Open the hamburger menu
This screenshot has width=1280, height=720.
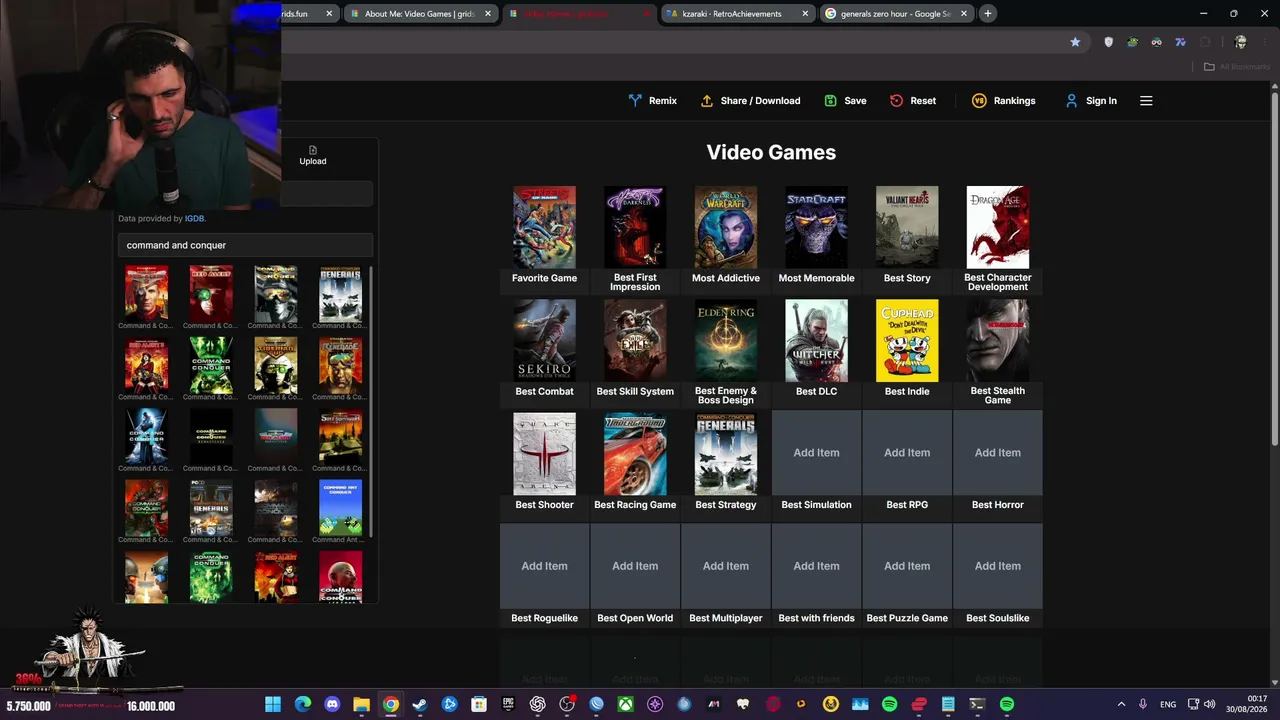click(x=1146, y=101)
